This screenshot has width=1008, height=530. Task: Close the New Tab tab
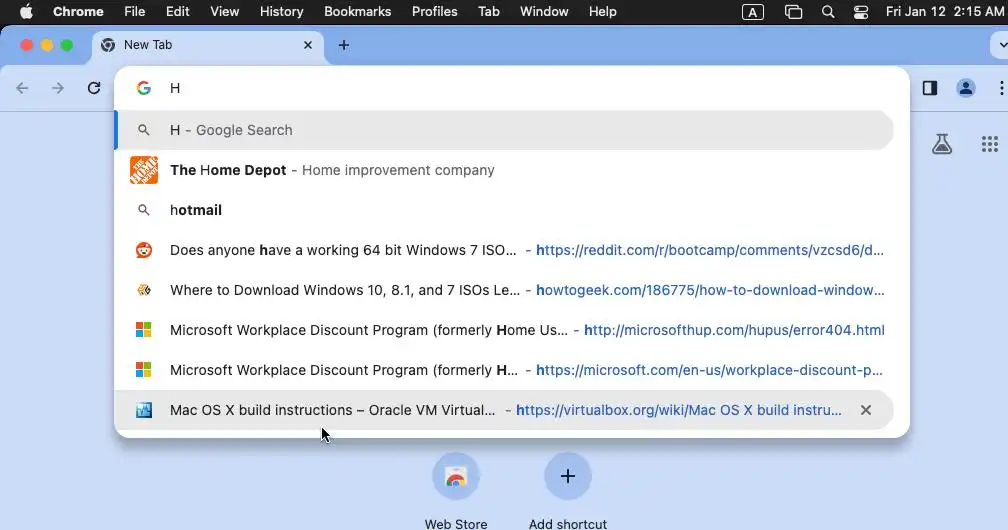tap(308, 45)
